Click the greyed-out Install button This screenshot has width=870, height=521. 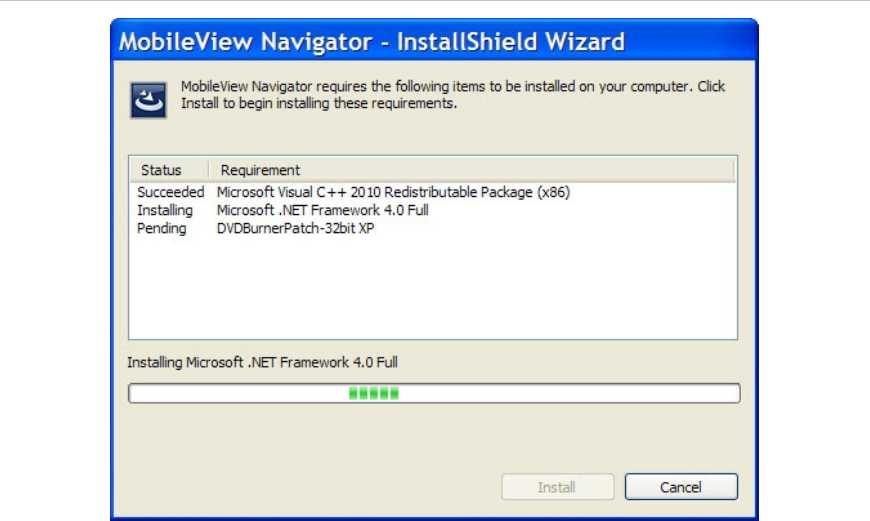(x=556, y=487)
